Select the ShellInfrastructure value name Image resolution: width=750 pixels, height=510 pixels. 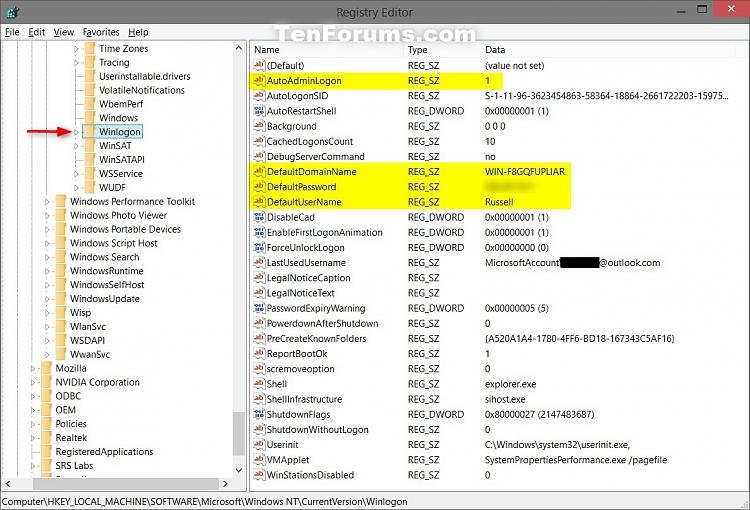click(304, 399)
